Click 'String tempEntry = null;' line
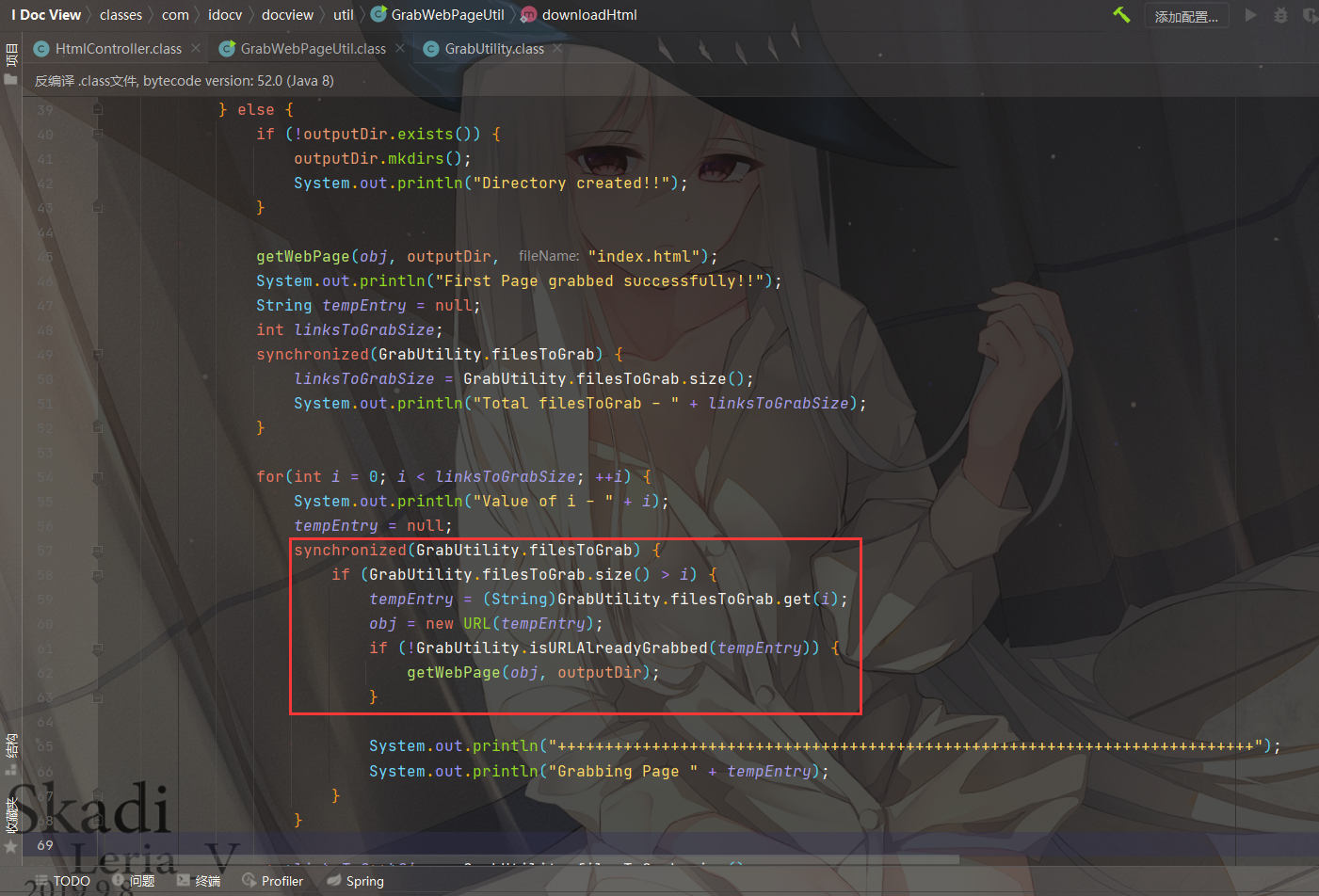 pos(368,305)
